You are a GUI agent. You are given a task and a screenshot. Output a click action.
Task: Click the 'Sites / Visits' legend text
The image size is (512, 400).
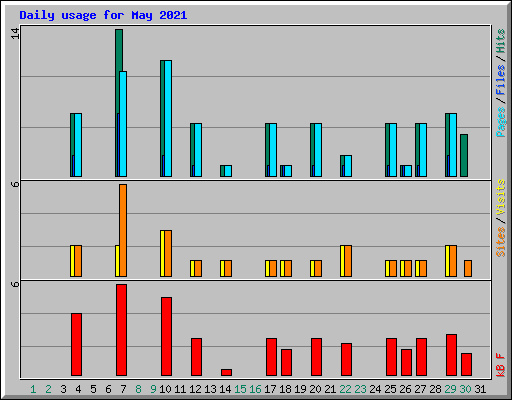pyautogui.click(x=501, y=218)
